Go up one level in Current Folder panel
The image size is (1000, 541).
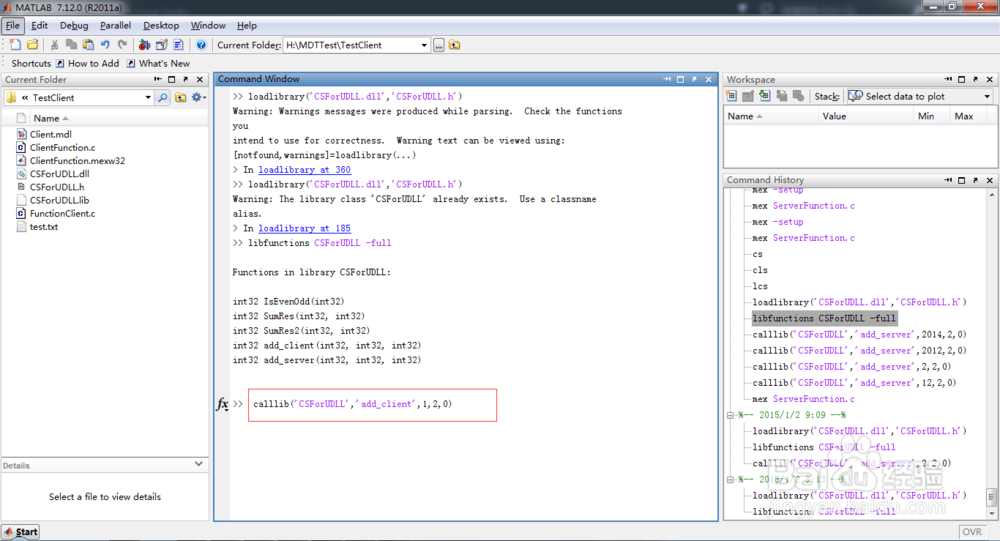pos(181,98)
